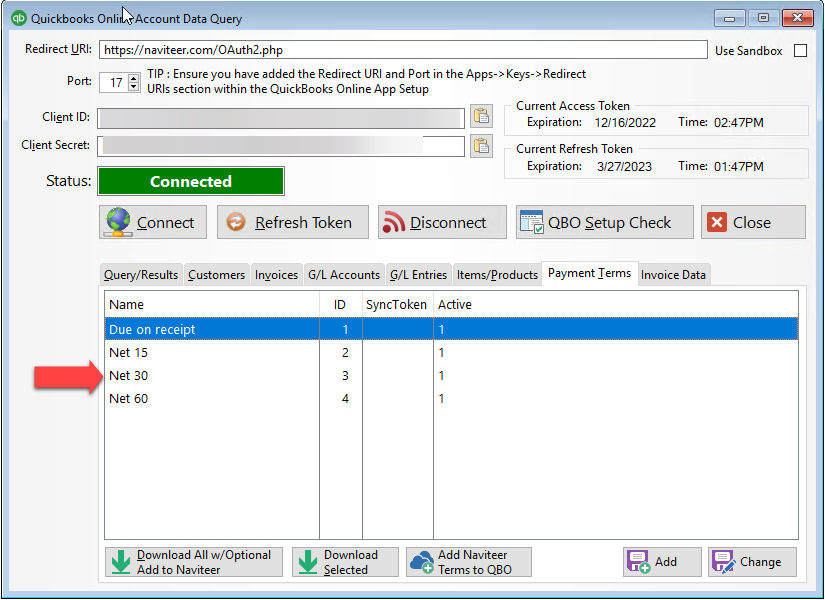825x600 pixels.
Task: Click the Add payment term button
Action: (x=662, y=562)
